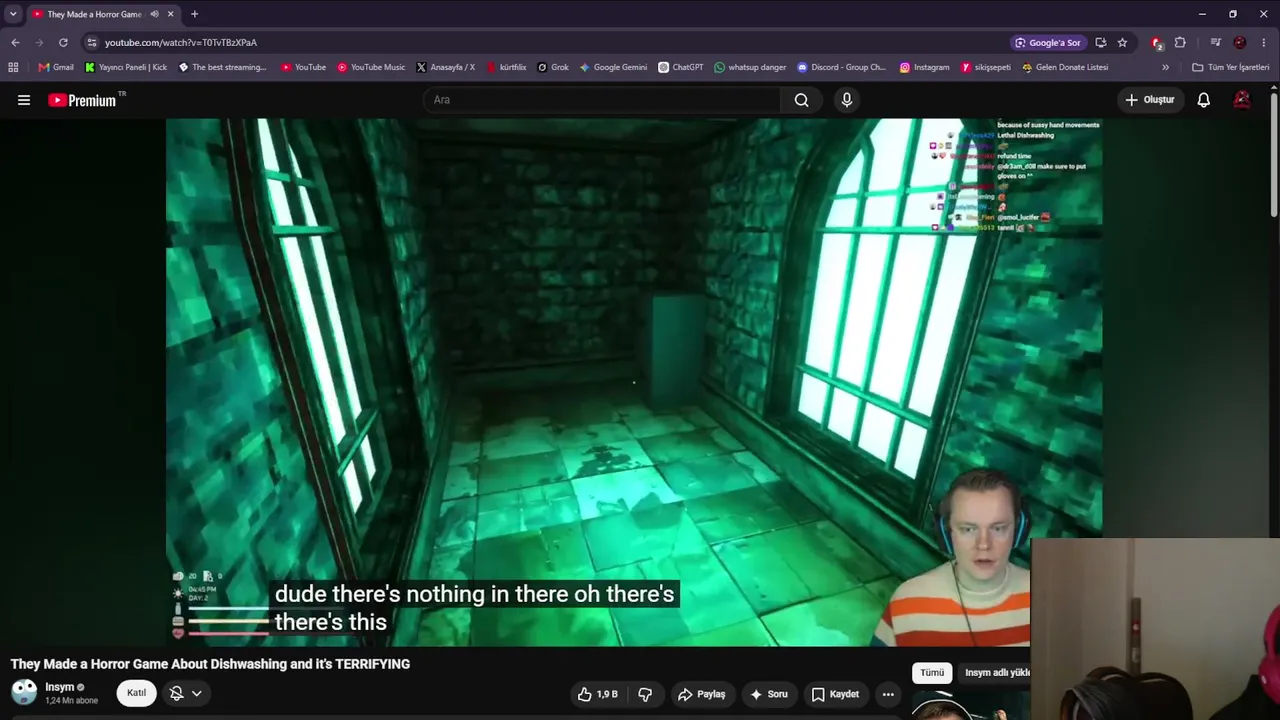Open Instagram bookmark
Image resolution: width=1280 pixels, height=720 pixels.
[924, 67]
